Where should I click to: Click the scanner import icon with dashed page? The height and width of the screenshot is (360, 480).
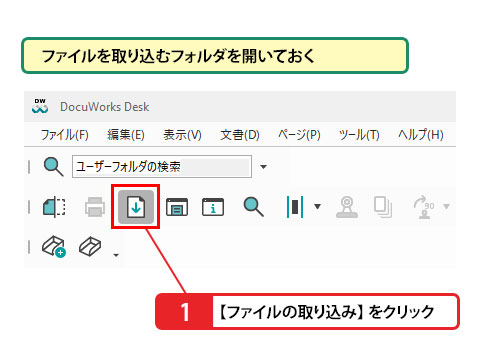[54, 207]
